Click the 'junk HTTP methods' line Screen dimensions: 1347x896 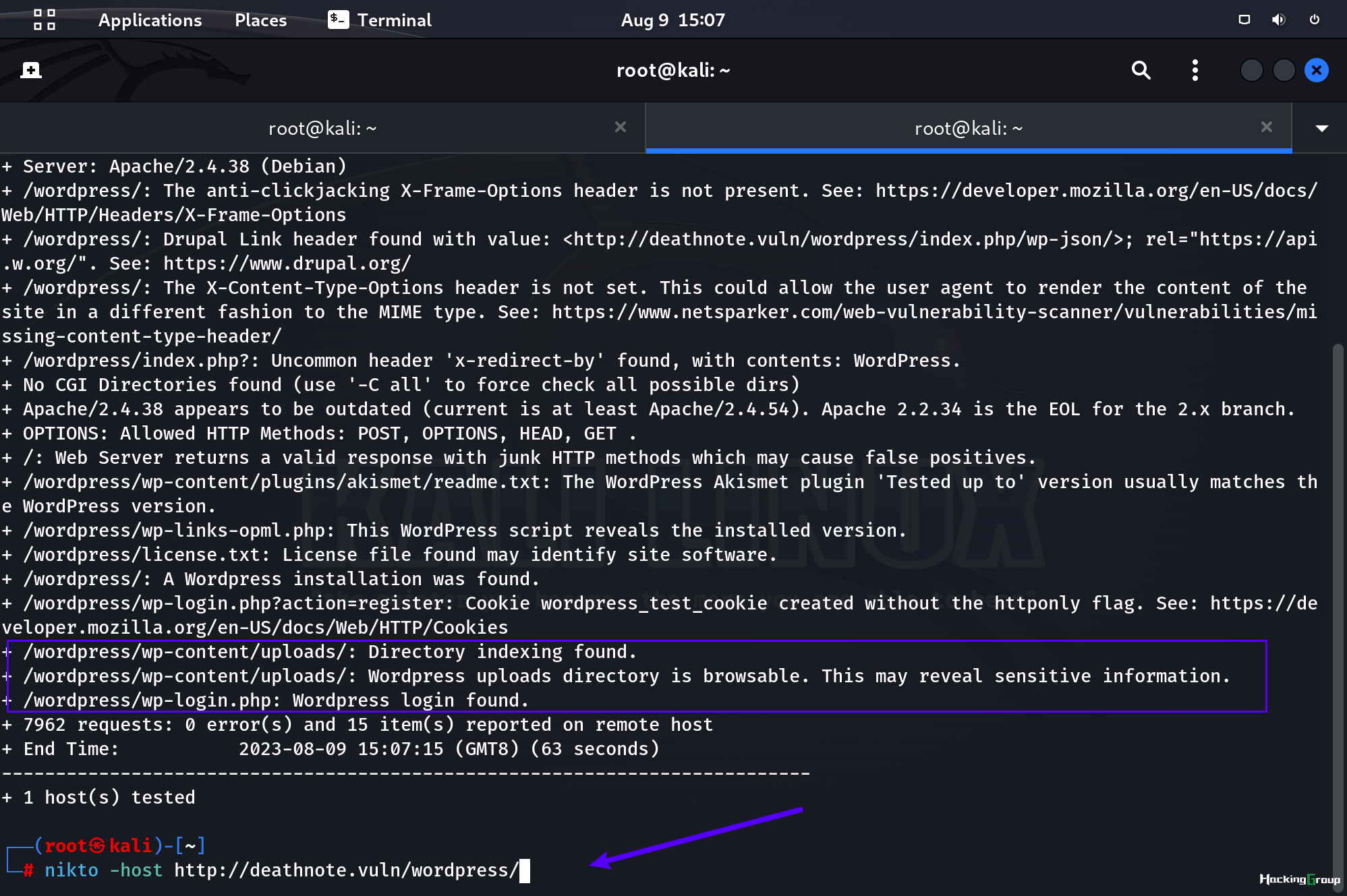[519, 458]
